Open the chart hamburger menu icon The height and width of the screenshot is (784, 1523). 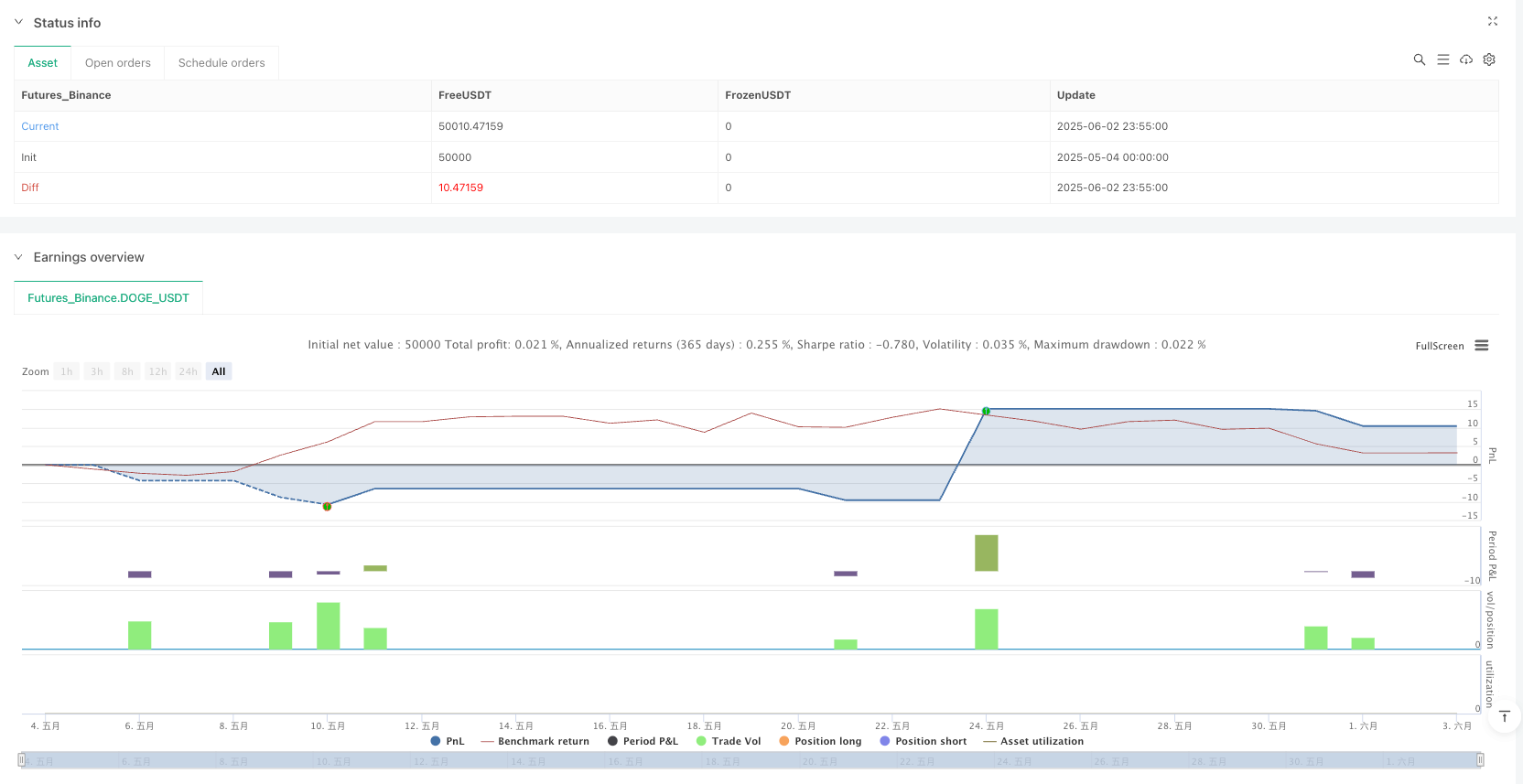pyautogui.click(x=1482, y=346)
